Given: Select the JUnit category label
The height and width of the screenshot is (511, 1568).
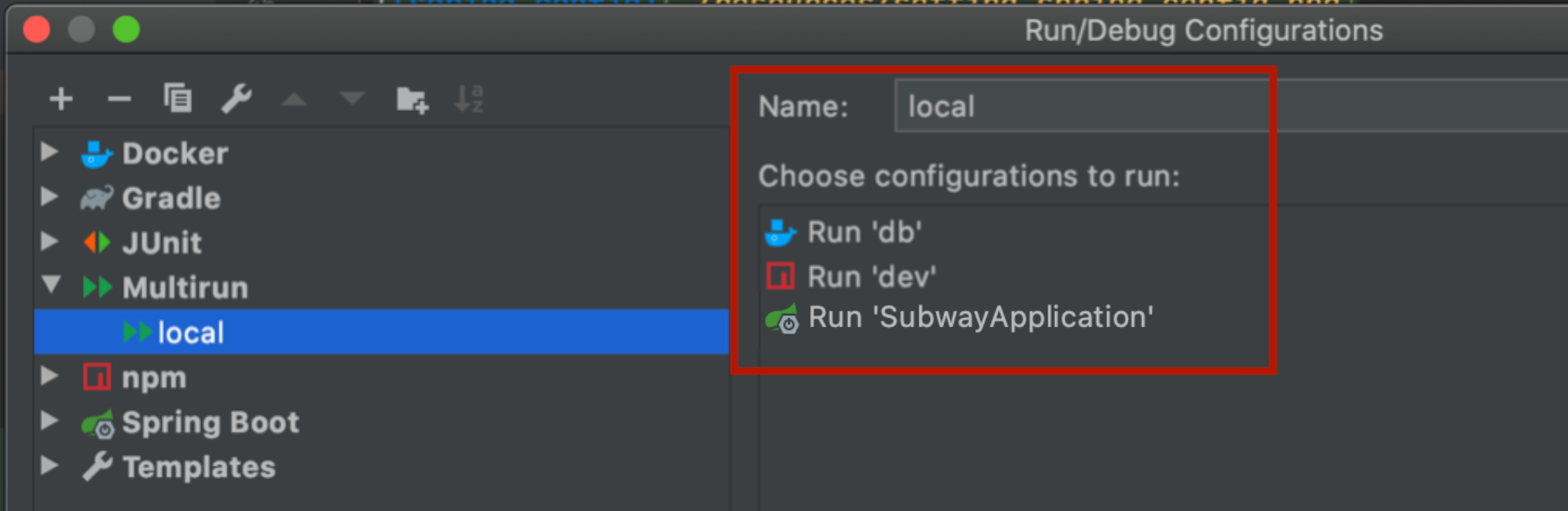Looking at the screenshot, I should [162, 243].
